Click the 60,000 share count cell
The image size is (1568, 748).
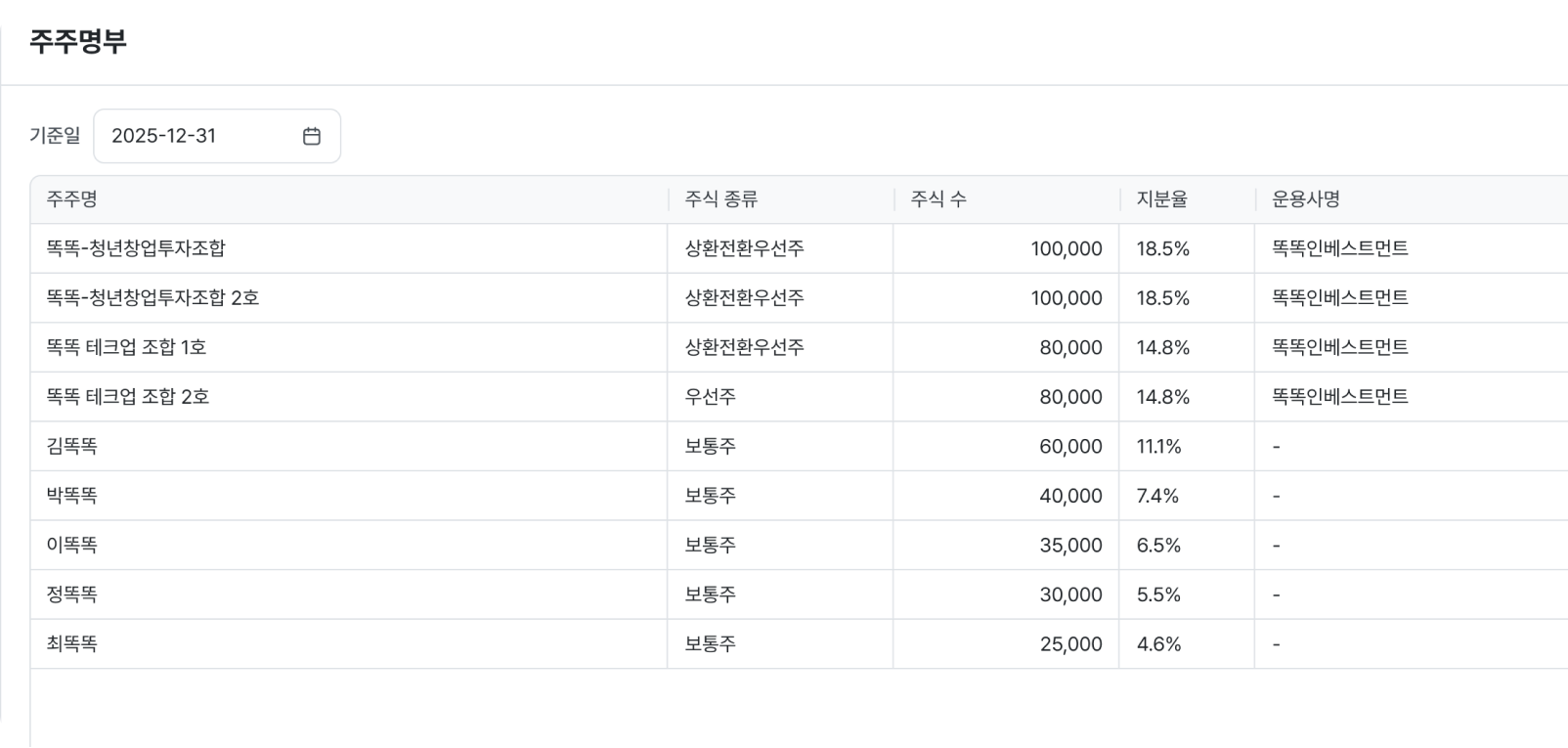coord(1070,447)
